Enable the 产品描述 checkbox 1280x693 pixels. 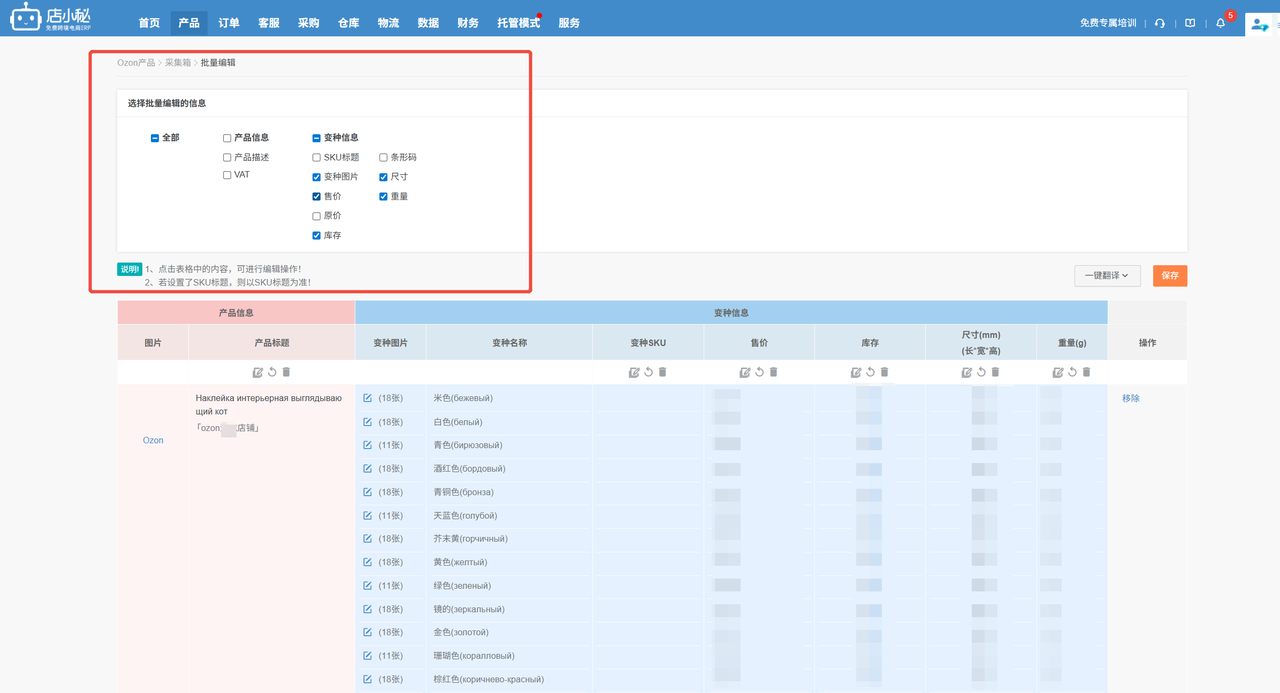pyautogui.click(x=227, y=158)
